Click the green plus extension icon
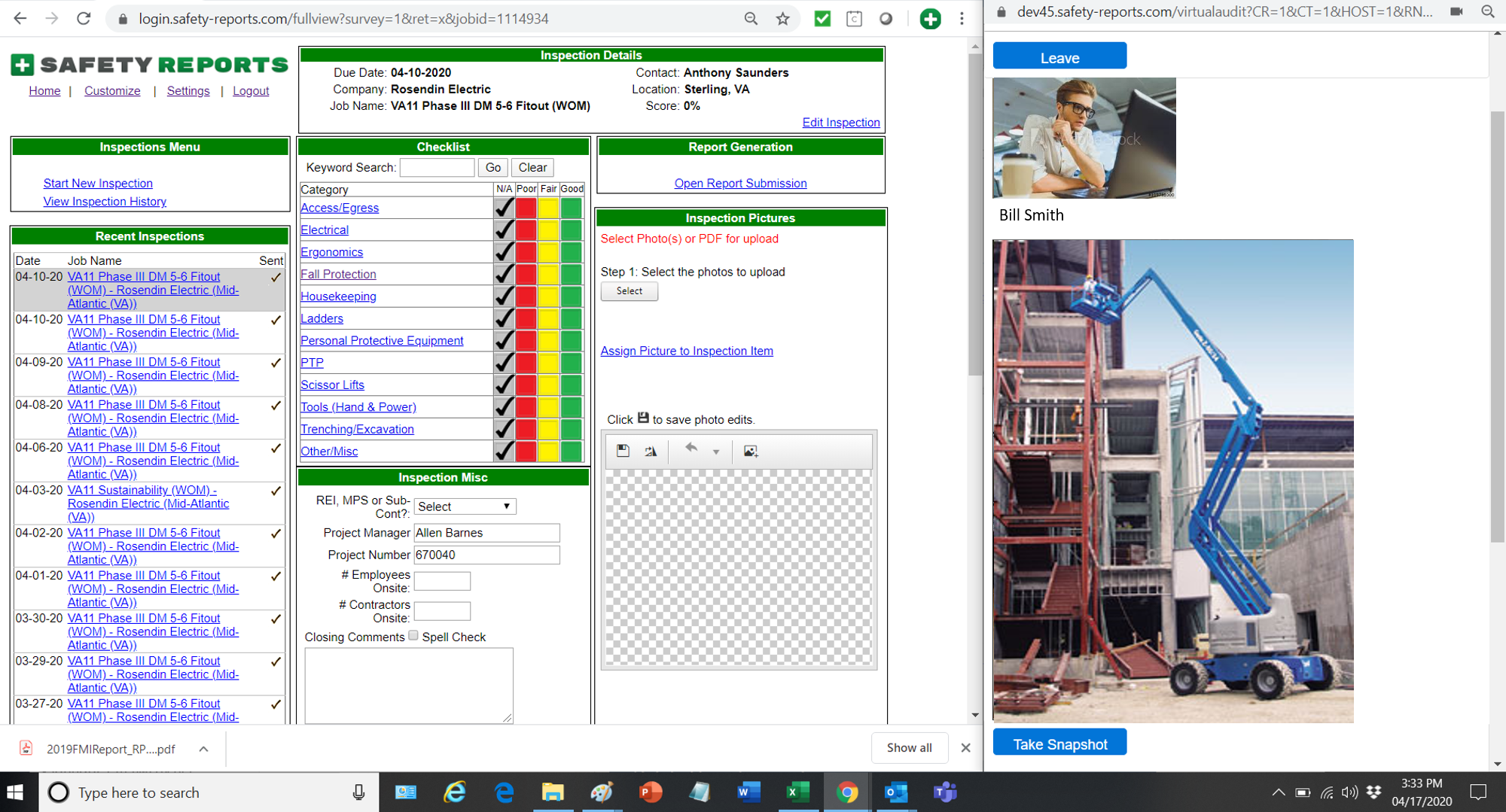1506x812 pixels. [931, 19]
